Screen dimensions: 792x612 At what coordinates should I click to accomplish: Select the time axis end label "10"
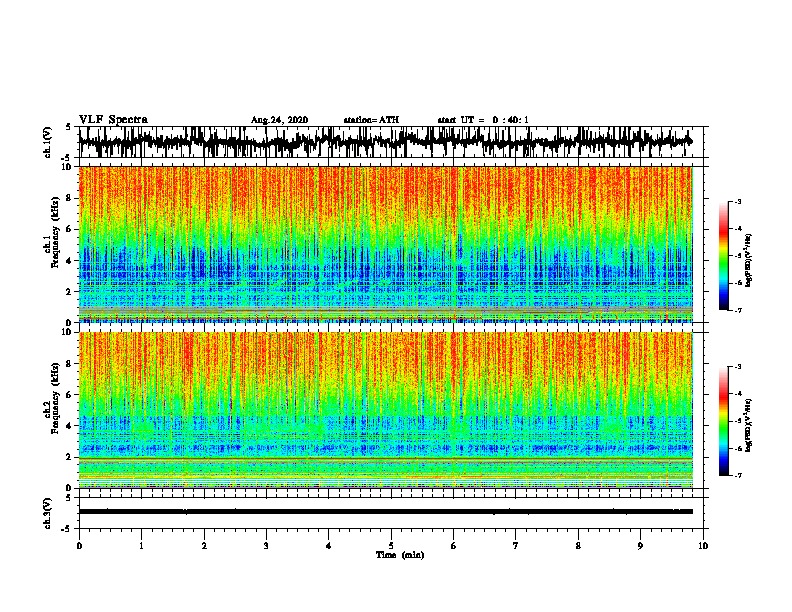pyautogui.click(x=703, y=546)
